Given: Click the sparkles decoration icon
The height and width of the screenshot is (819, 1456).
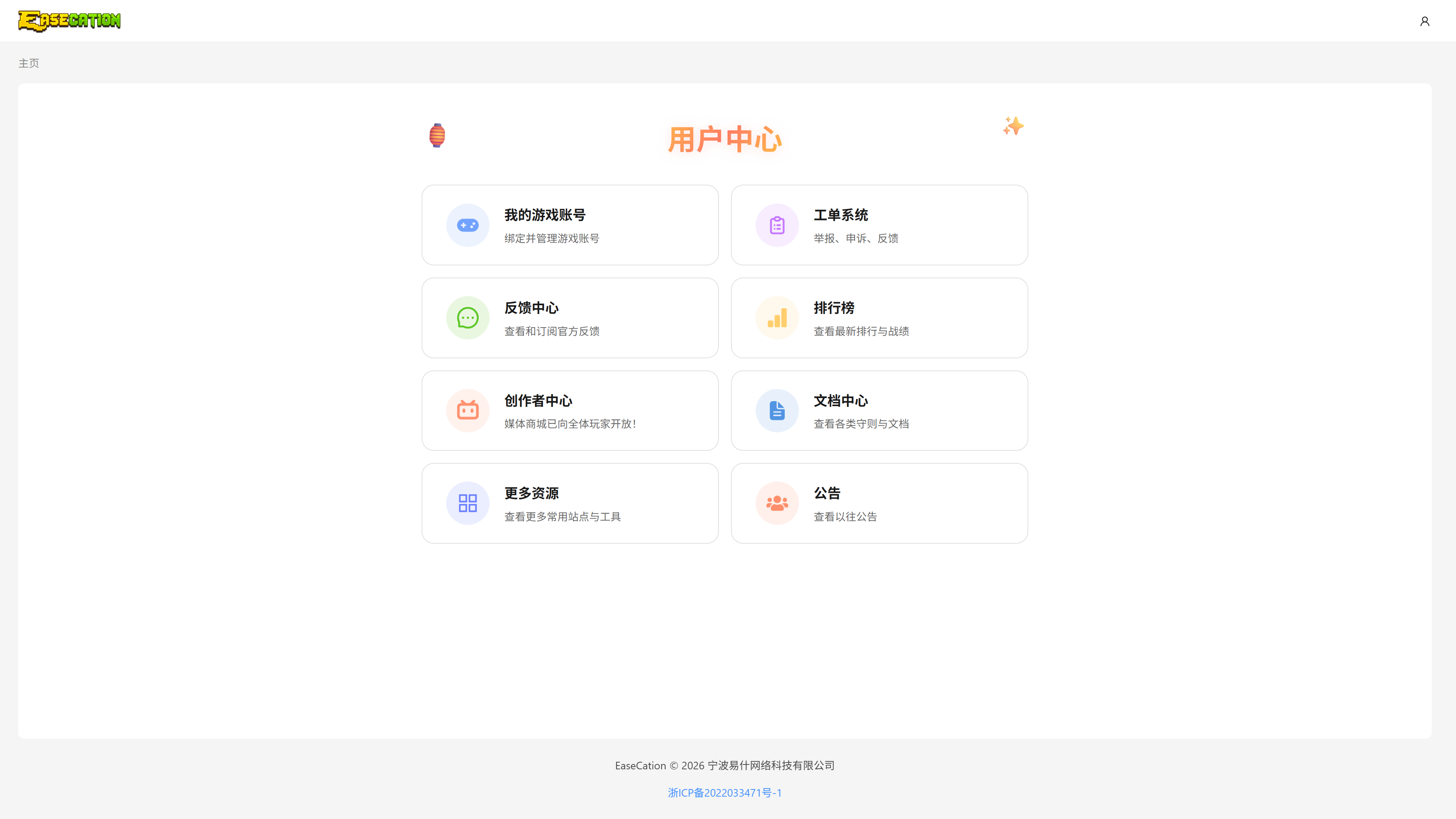Looking at the screenshot, I should pyautogui.click(x=1013, y=126).
